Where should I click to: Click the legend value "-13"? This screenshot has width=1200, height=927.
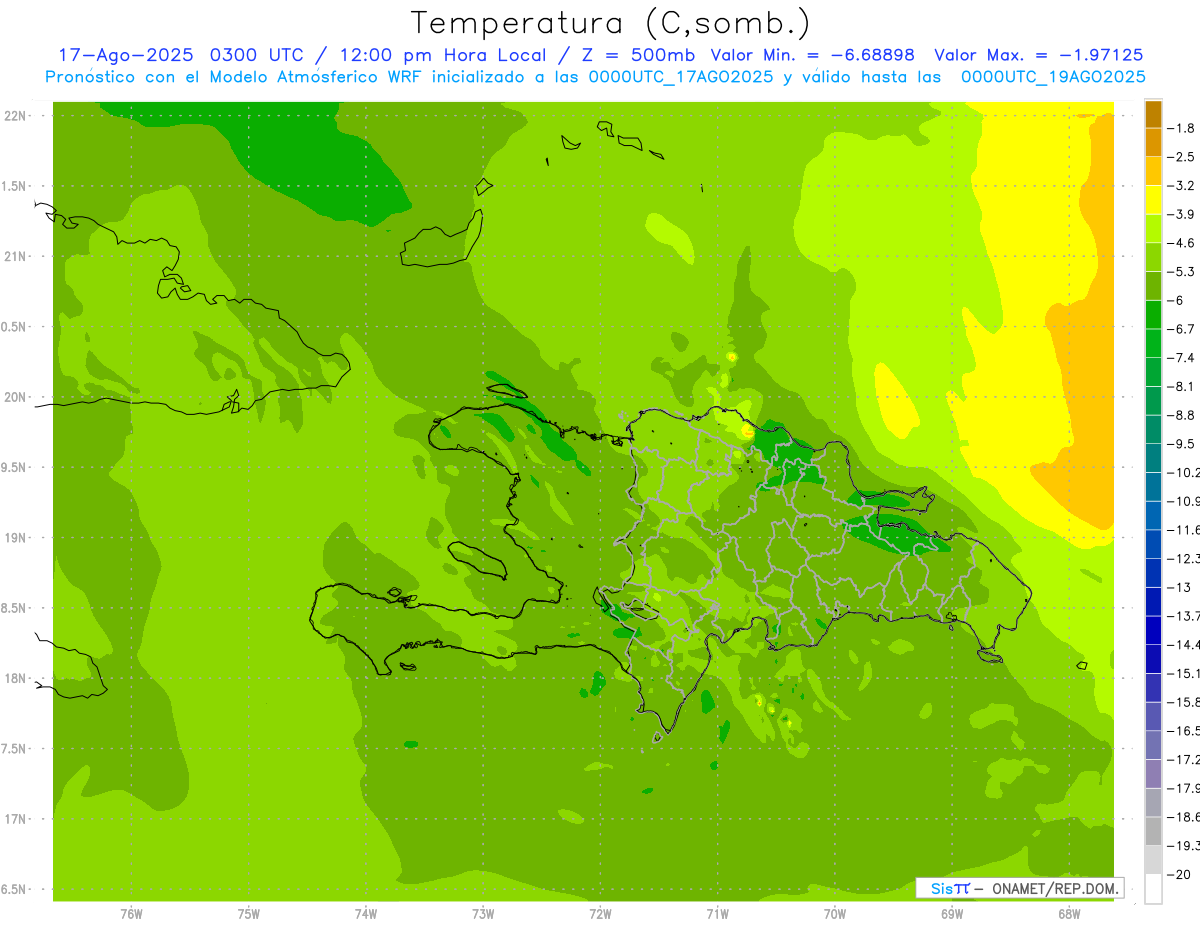coord(1179,587)
